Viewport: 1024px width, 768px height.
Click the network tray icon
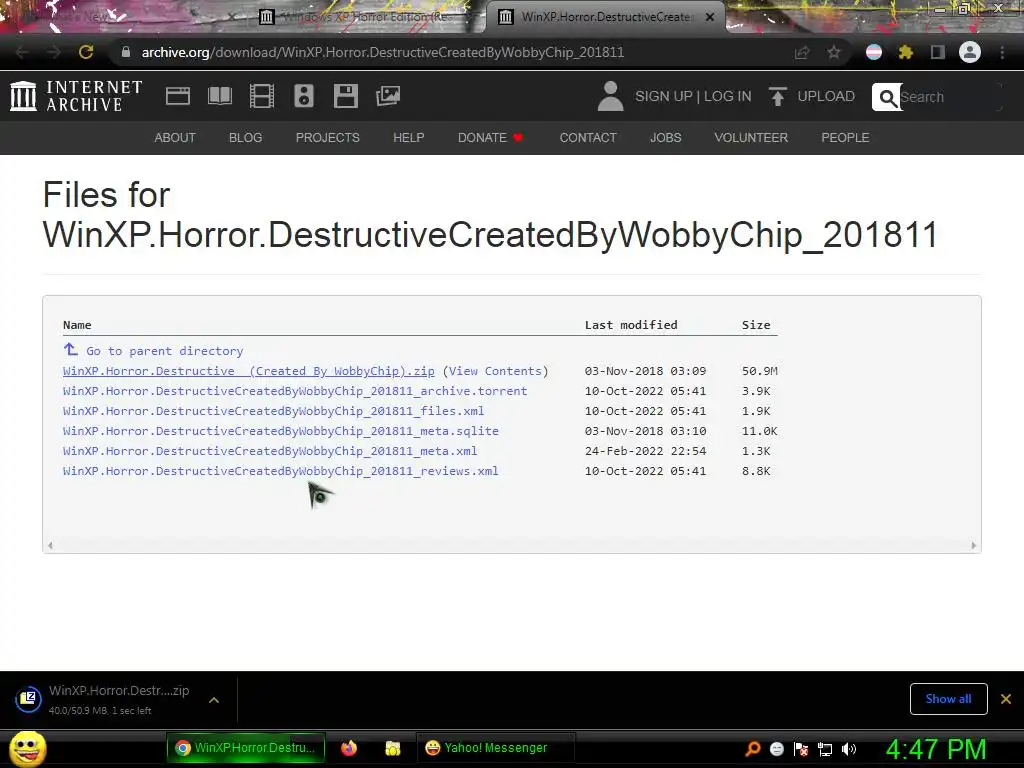[x=825, y=749]
